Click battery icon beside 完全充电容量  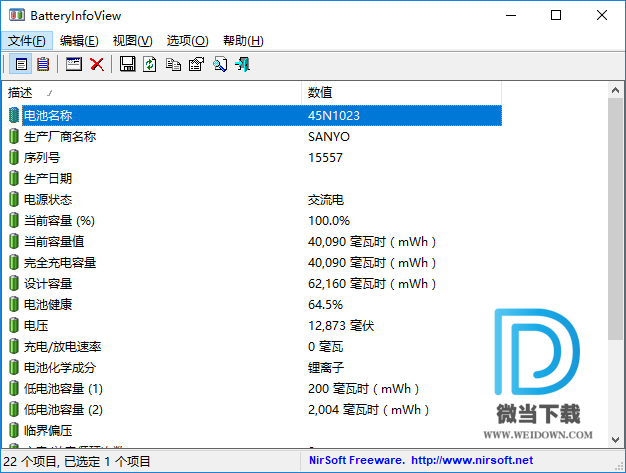14,262
